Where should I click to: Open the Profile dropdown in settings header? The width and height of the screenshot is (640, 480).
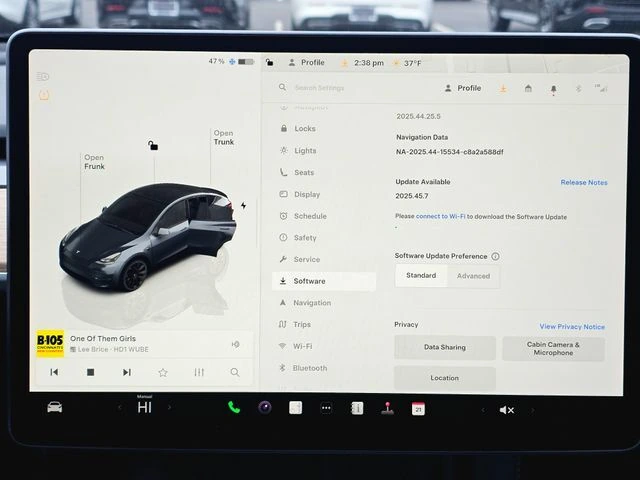pyautogui.click(x=463, y=88)
